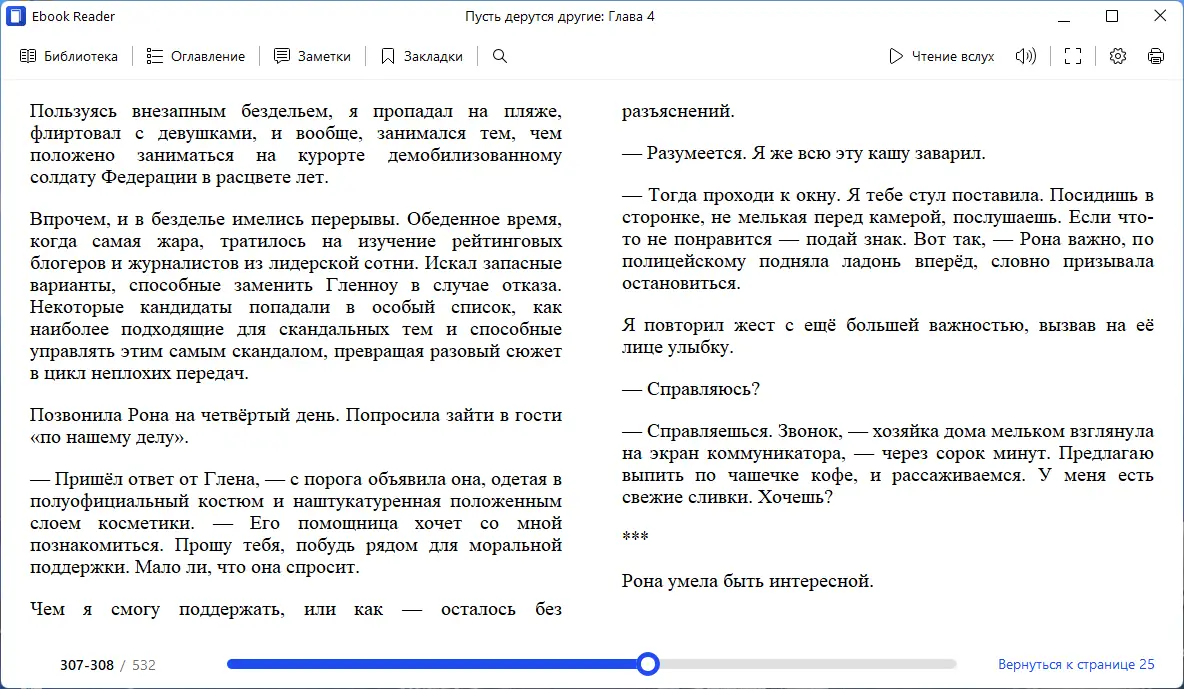Open the chapter title 'Пусть дерутся другие: Глава 4'

[x=562, y=15]
